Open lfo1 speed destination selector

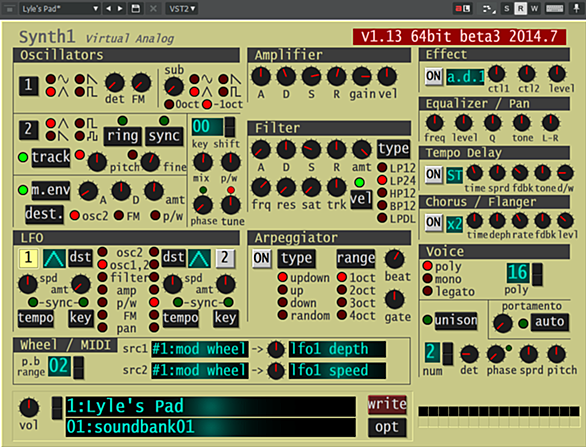click(337, 370)
